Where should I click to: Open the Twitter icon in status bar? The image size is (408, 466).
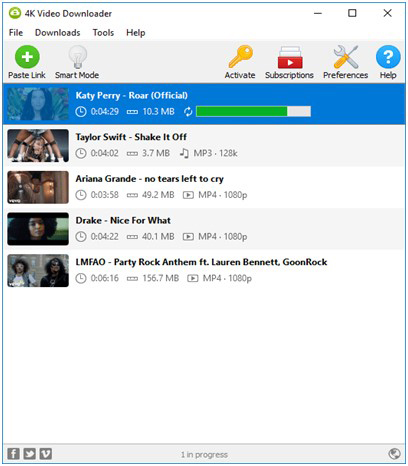pos(30,454)
